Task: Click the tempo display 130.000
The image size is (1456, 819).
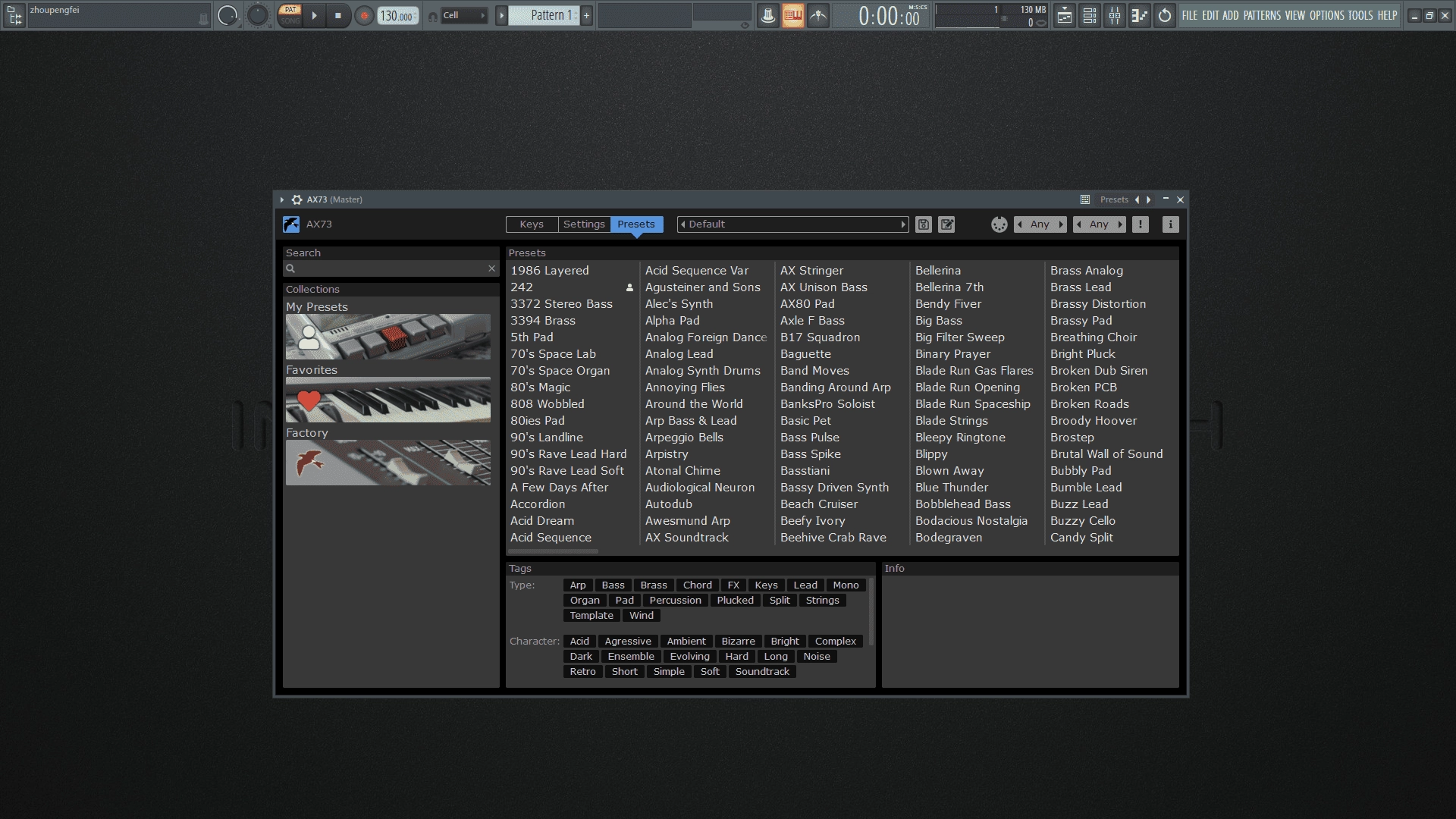Action: tap(397, 15)
